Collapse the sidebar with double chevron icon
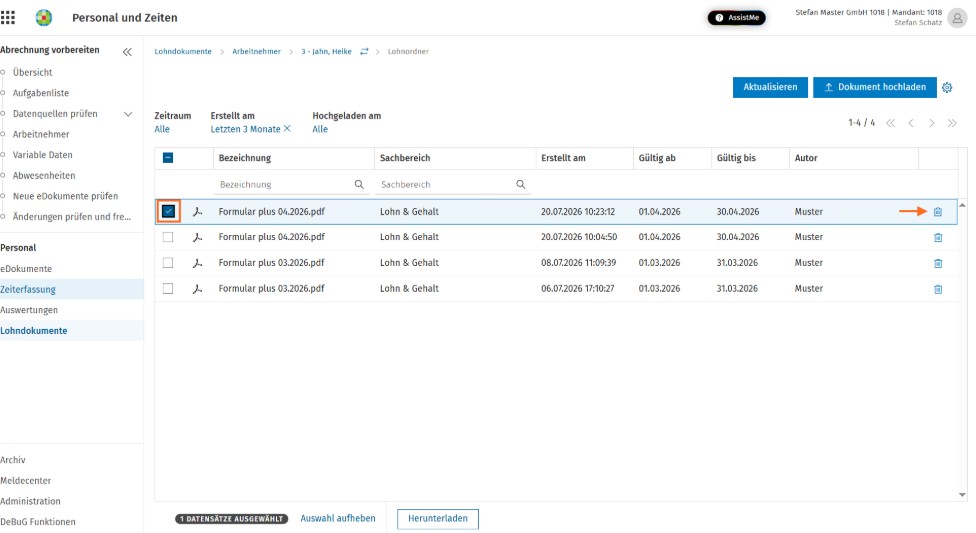Screen dimensions: 976x533 coord(127,52)
